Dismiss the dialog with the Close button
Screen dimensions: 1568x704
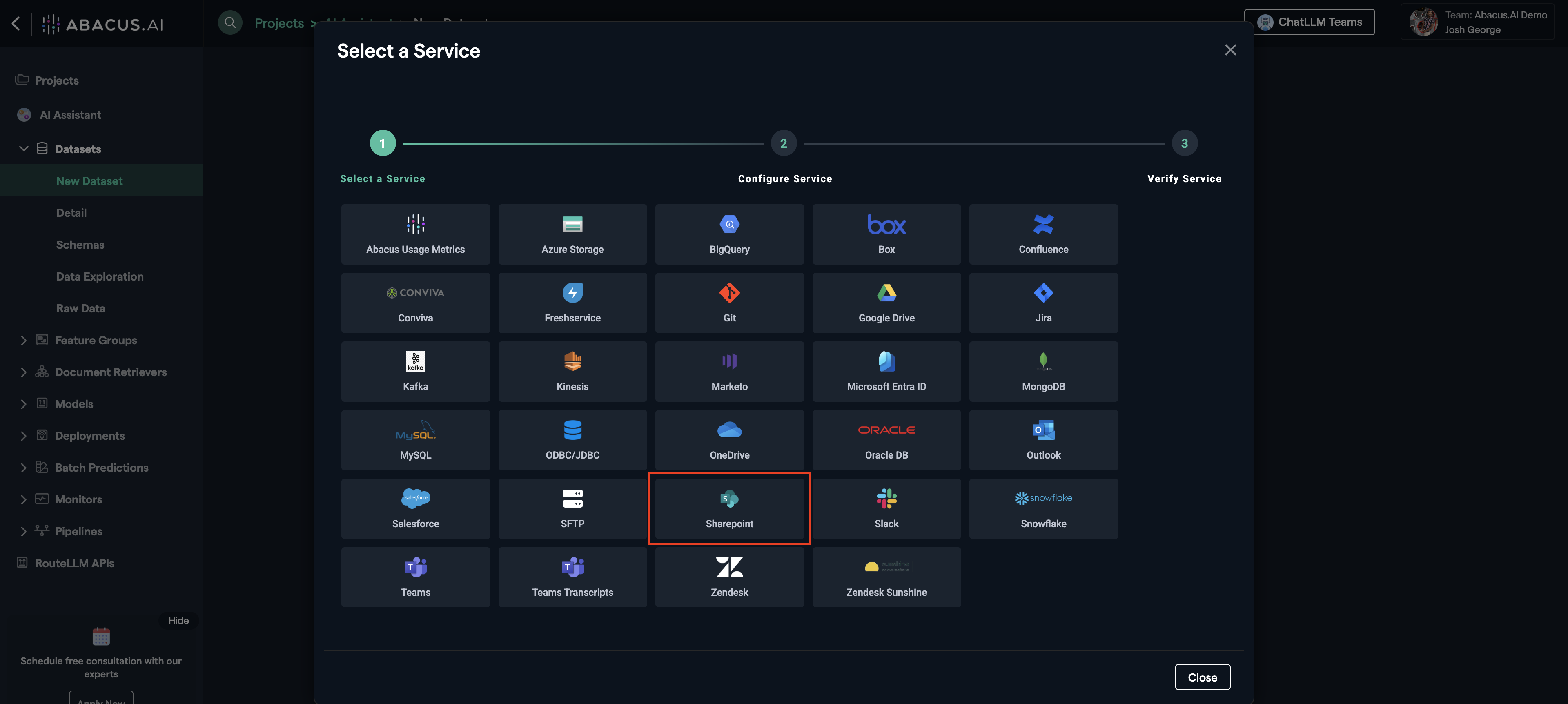point(1202,677)
